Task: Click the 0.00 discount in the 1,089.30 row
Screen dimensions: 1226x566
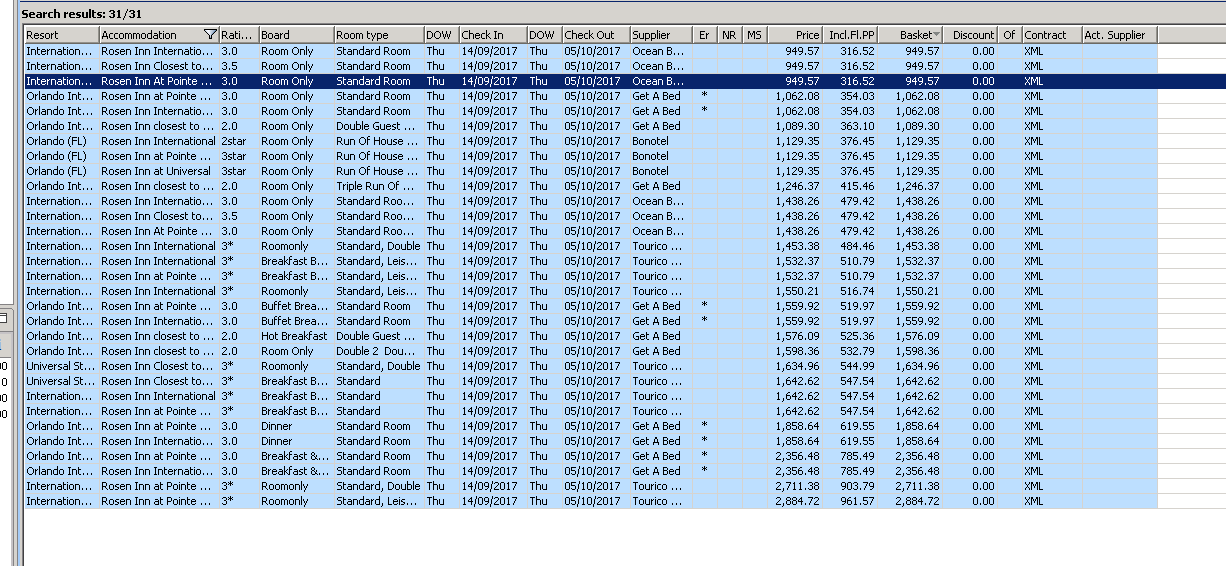Action: pyautogui.click(x=983, y=126)
